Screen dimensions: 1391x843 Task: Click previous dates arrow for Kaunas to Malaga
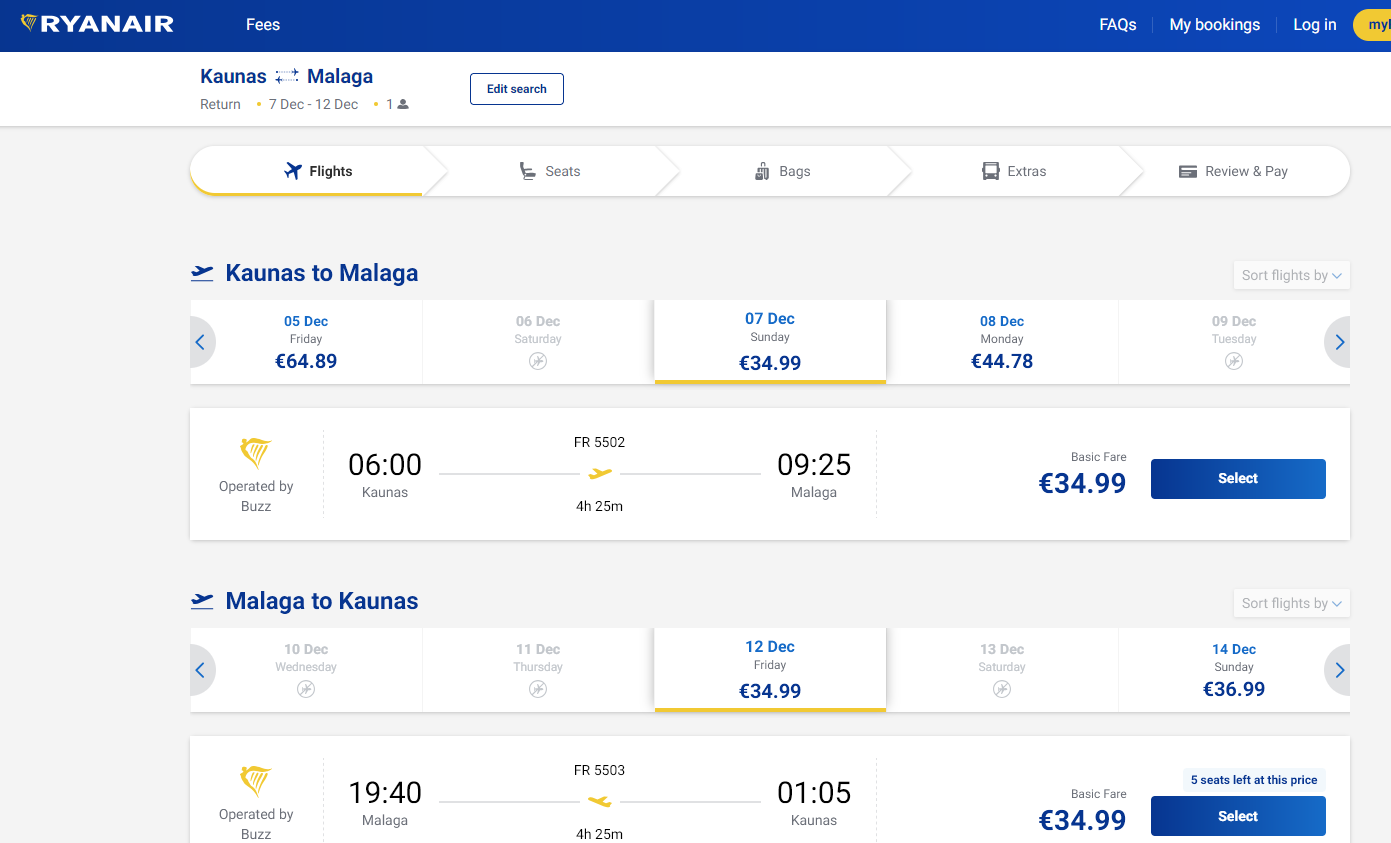click(x=200, y=342)
